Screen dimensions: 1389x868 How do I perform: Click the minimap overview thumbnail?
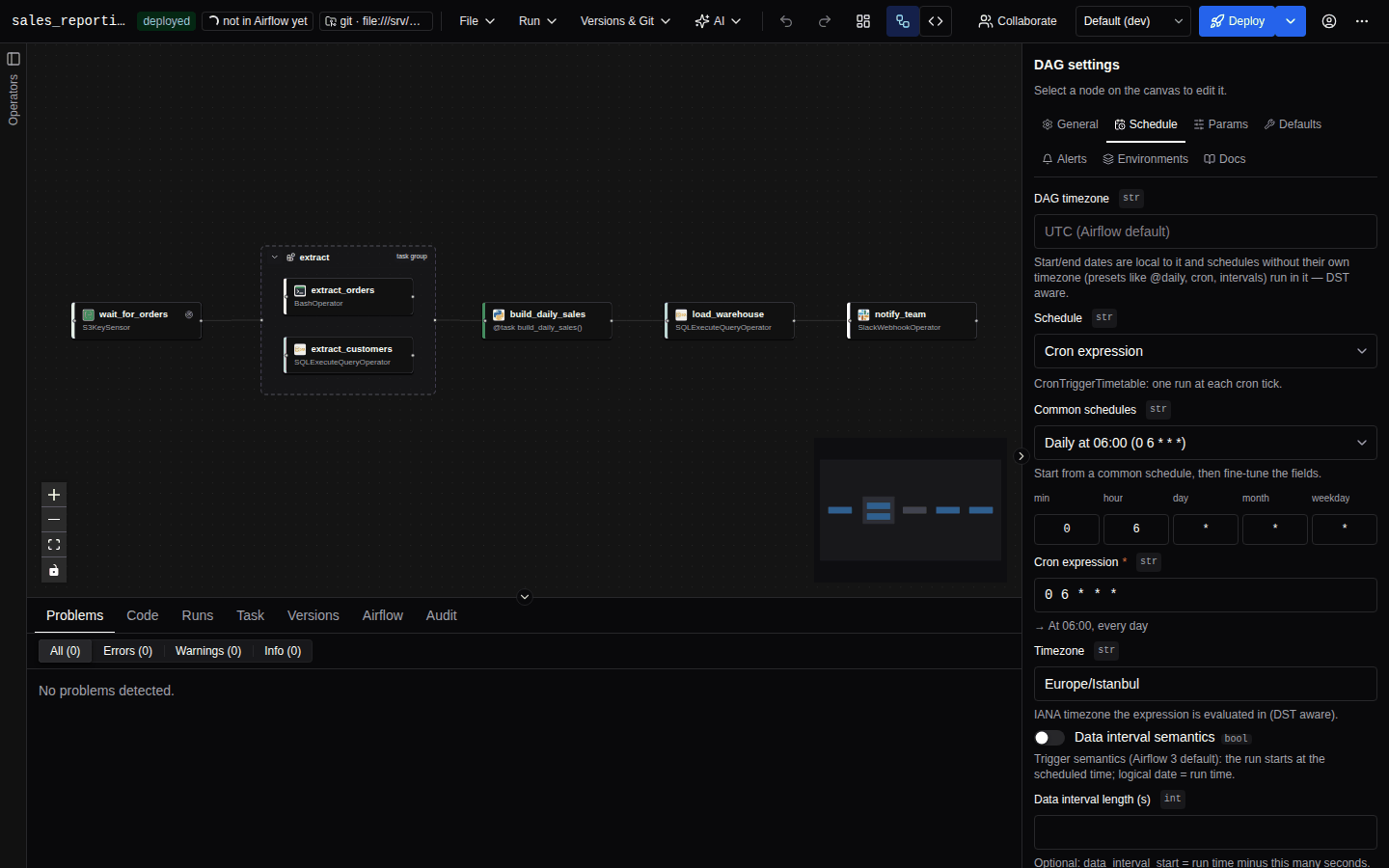911,510
